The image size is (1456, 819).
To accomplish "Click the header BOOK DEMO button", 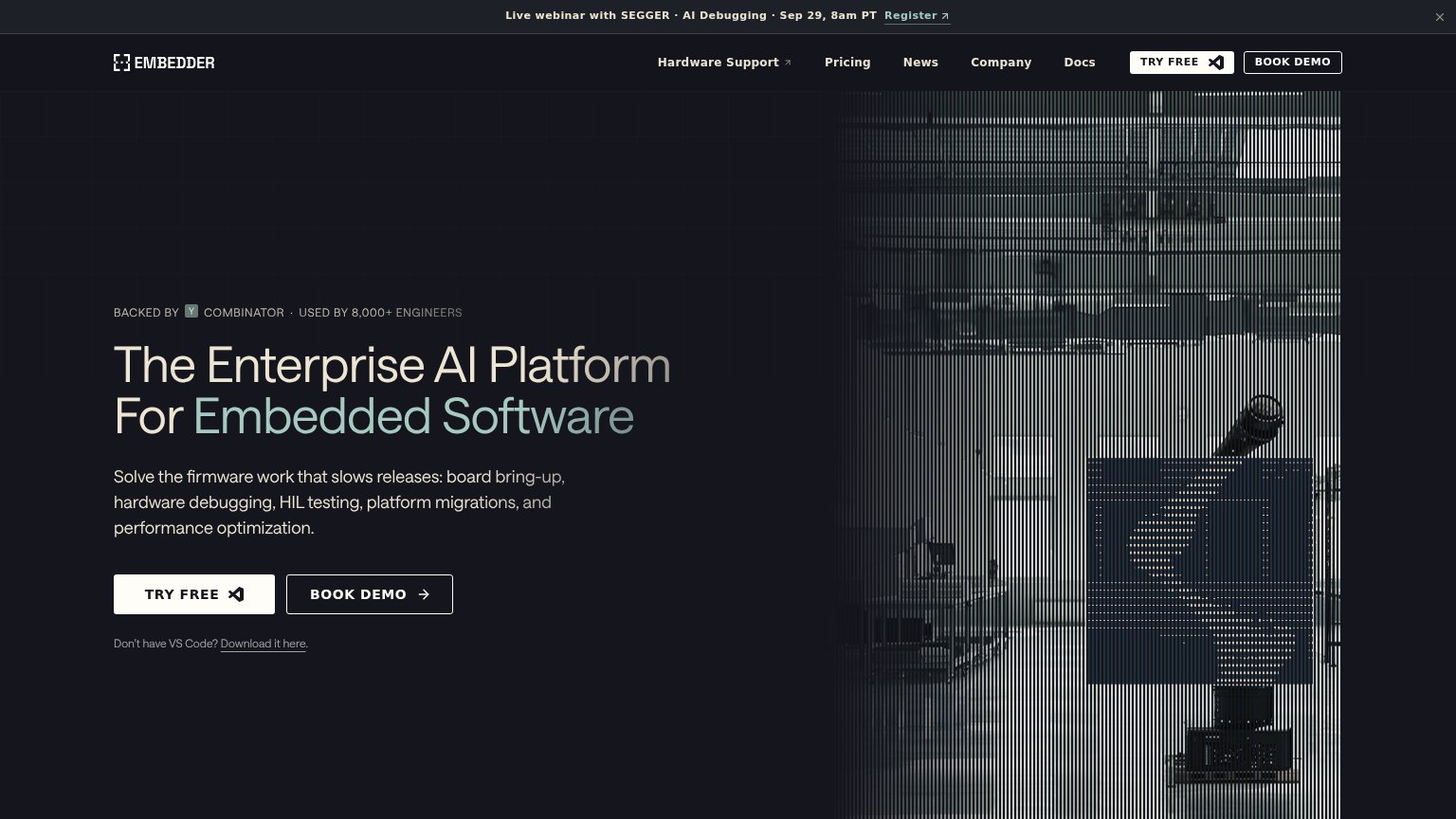I will click(x=1293, y=63).
